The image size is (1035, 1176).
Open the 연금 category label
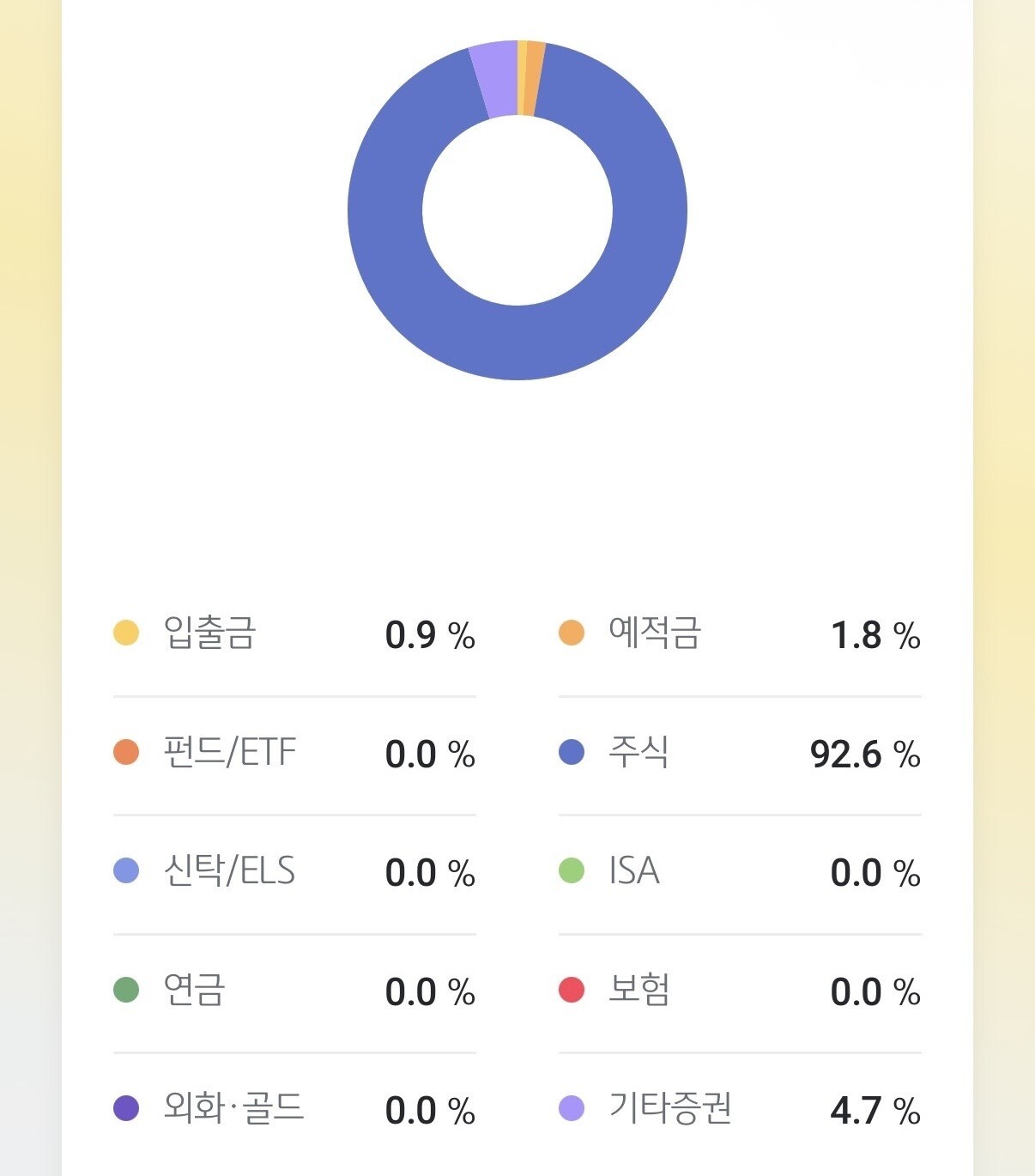tap(194, 990)
